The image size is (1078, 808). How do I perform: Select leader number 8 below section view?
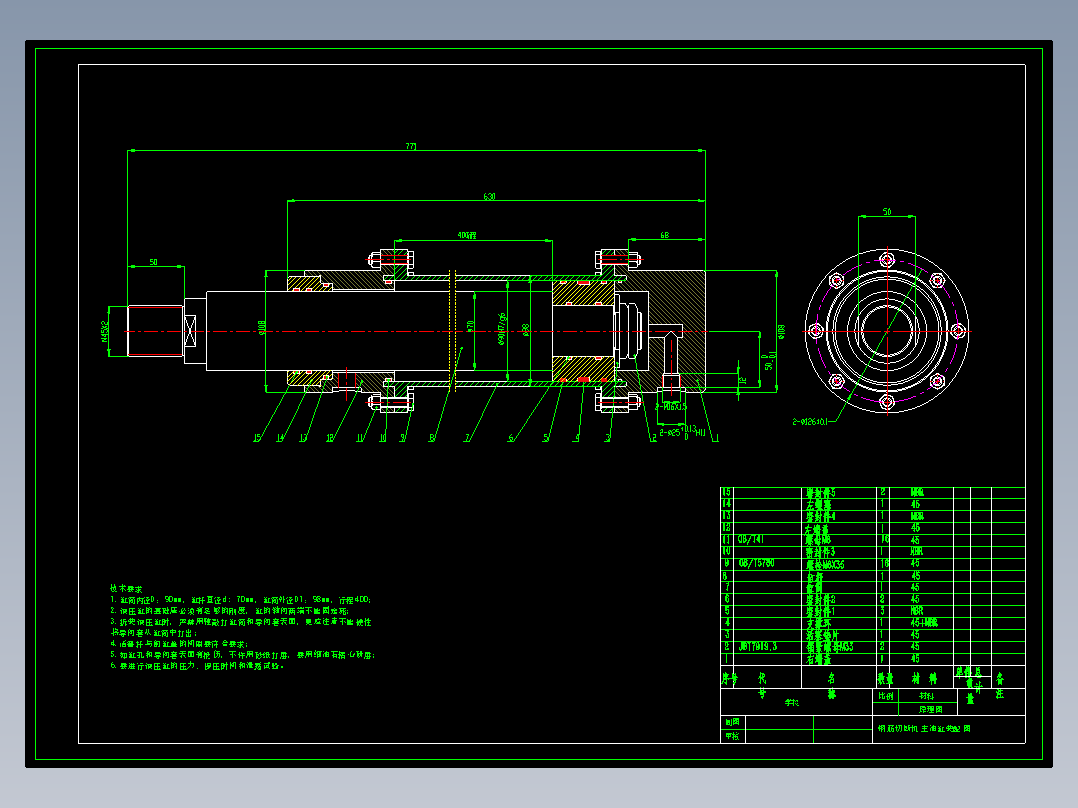pyautogui.click(x=432, y=438)
